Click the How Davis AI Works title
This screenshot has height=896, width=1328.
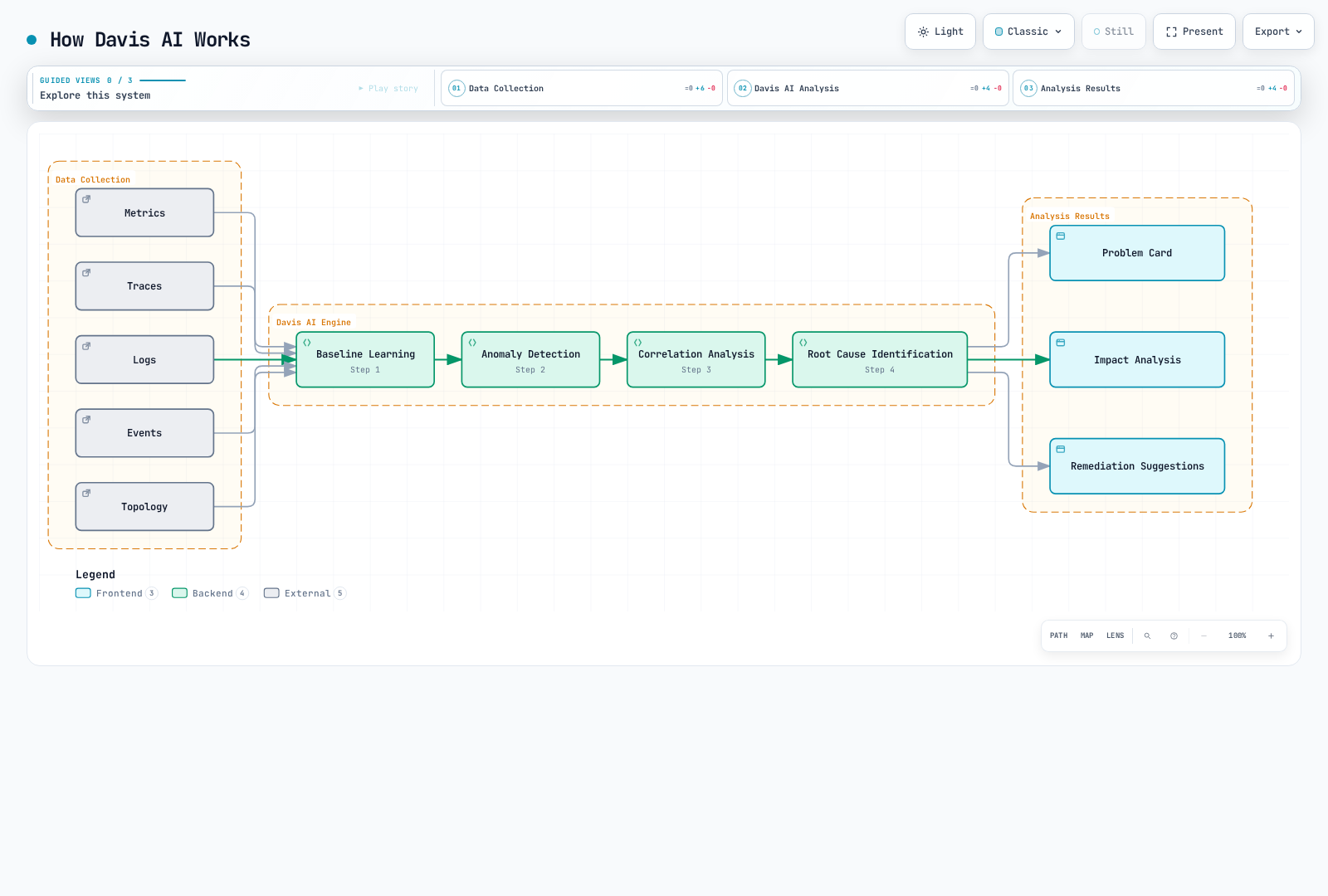tap(150, 40)
